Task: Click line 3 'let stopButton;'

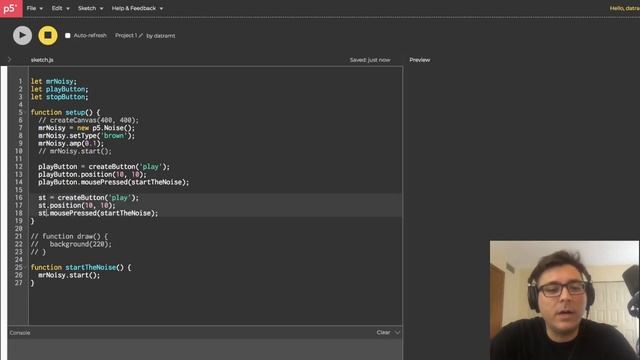Action: 60,97
